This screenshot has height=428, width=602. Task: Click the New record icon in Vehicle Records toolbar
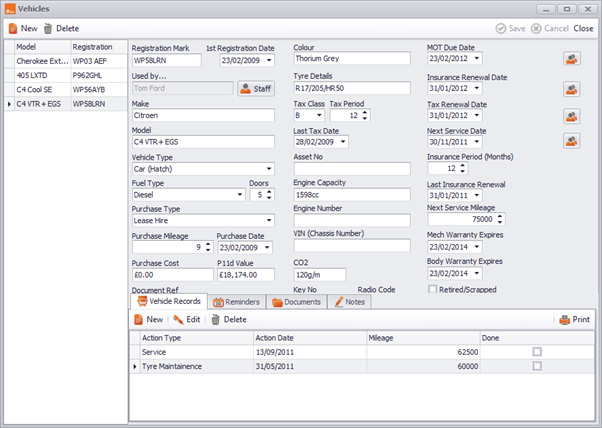[x=138, y=319]
